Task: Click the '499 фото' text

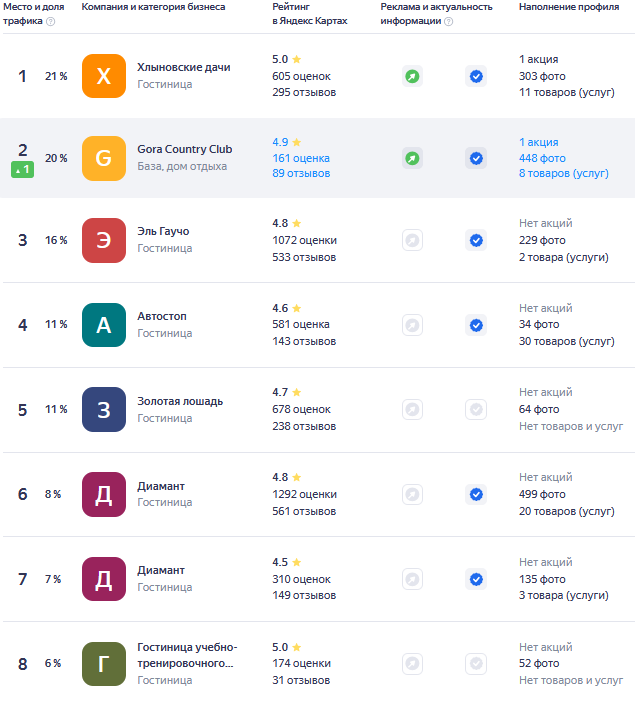Action: (x=542, y=495)
